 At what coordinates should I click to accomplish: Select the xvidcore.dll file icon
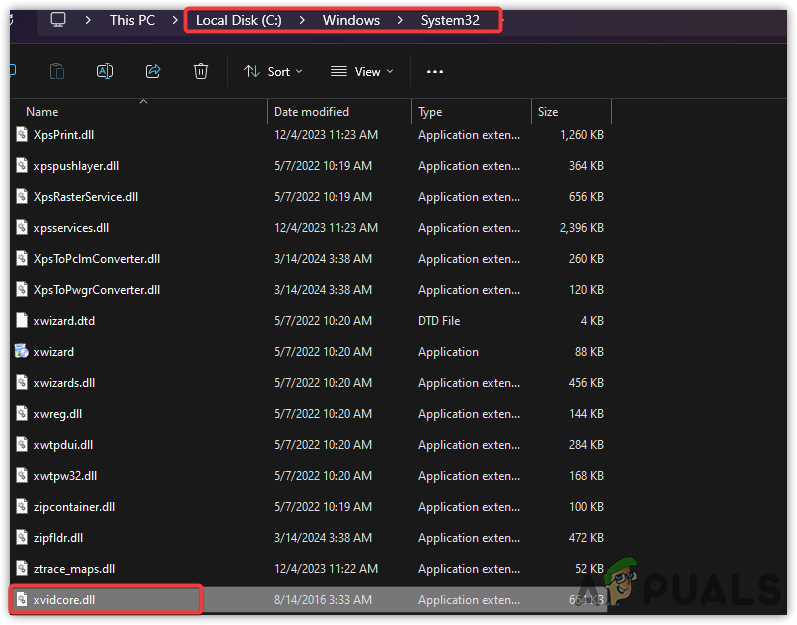tap(22, 600)
